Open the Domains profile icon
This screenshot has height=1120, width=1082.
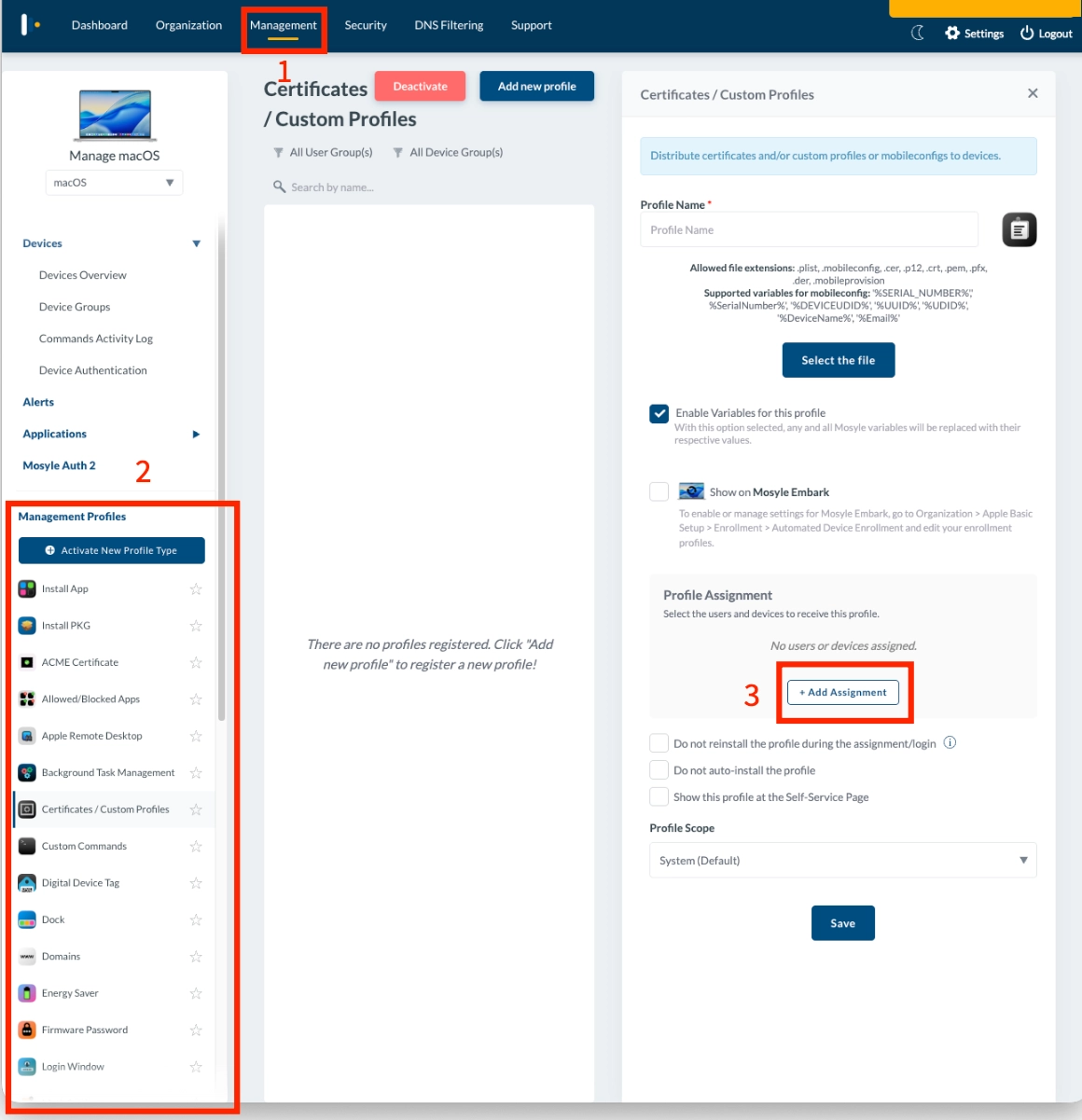pos(27,957)
